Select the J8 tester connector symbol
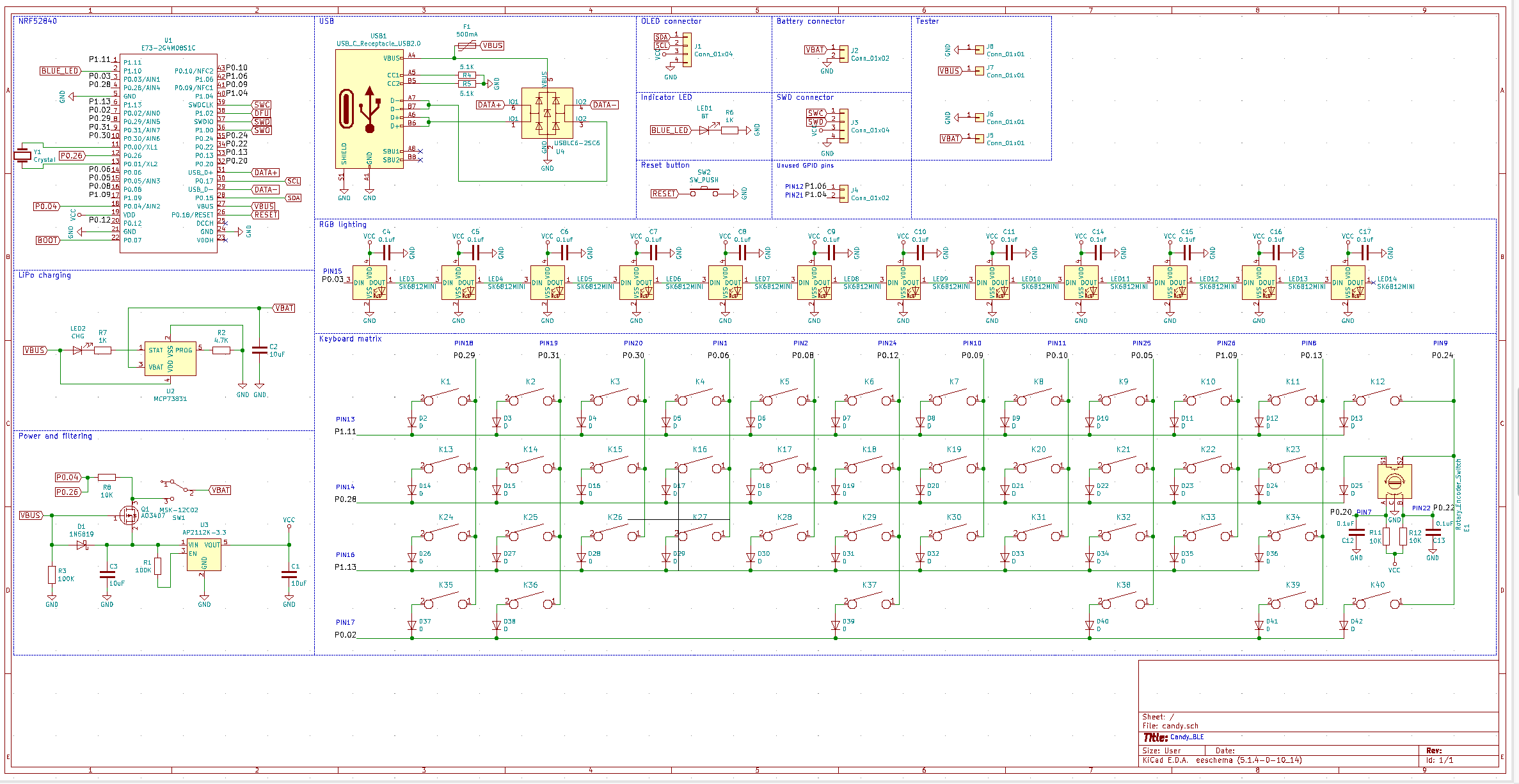Image resolution: width=1519 pixels, height=784 pixels. 979,50
